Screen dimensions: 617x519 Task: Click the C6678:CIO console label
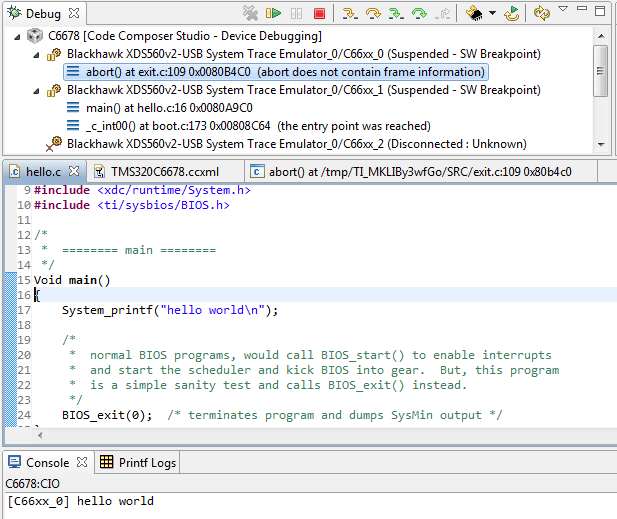coord(33,484)
